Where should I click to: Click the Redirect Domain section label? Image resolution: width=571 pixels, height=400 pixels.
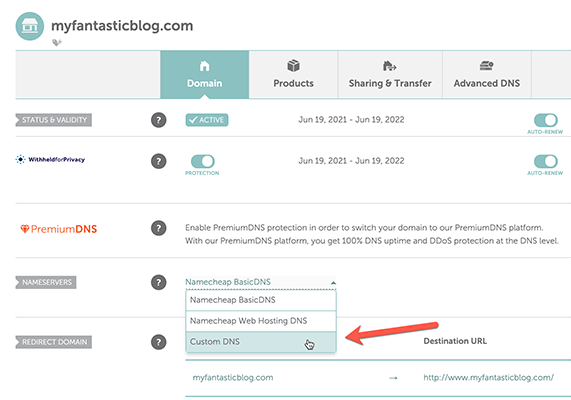54,342
